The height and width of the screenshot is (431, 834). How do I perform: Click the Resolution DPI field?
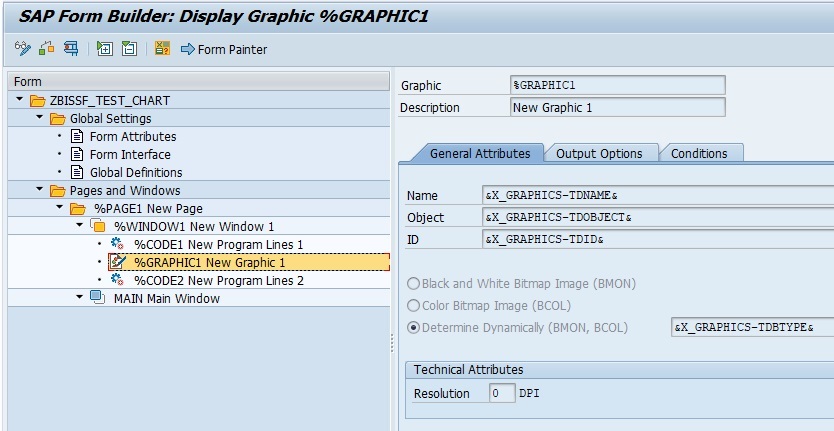point(502,393)
